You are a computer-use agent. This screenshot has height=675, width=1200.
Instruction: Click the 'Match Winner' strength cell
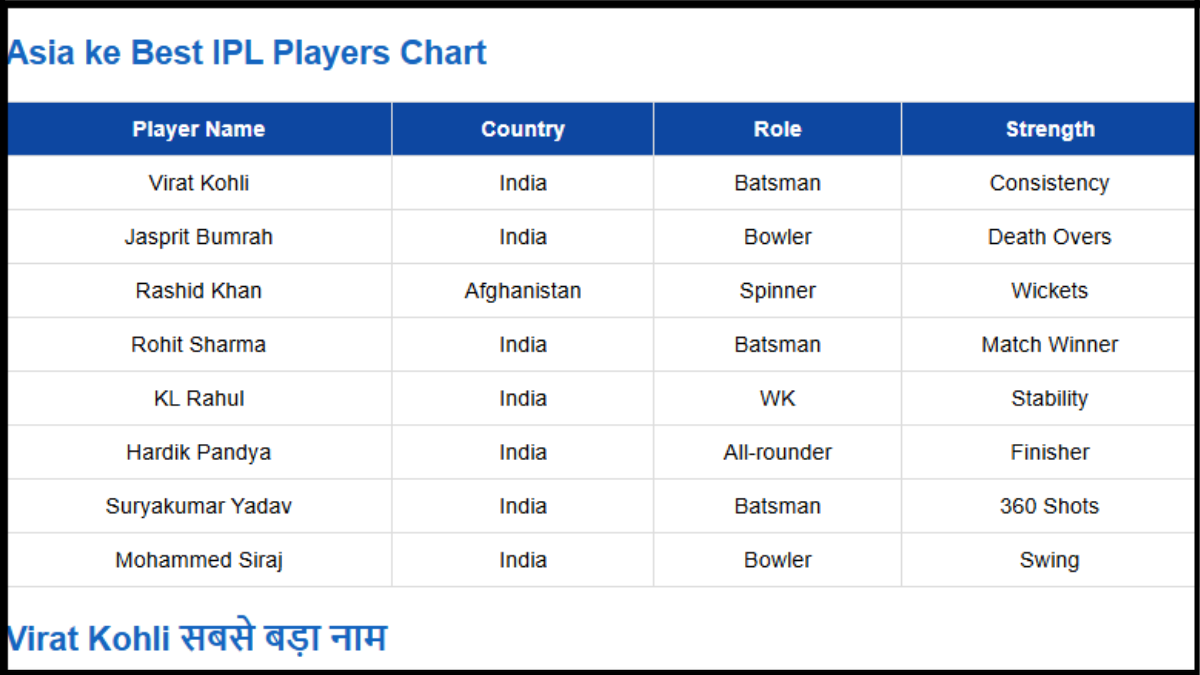[x=1049, y=345]
